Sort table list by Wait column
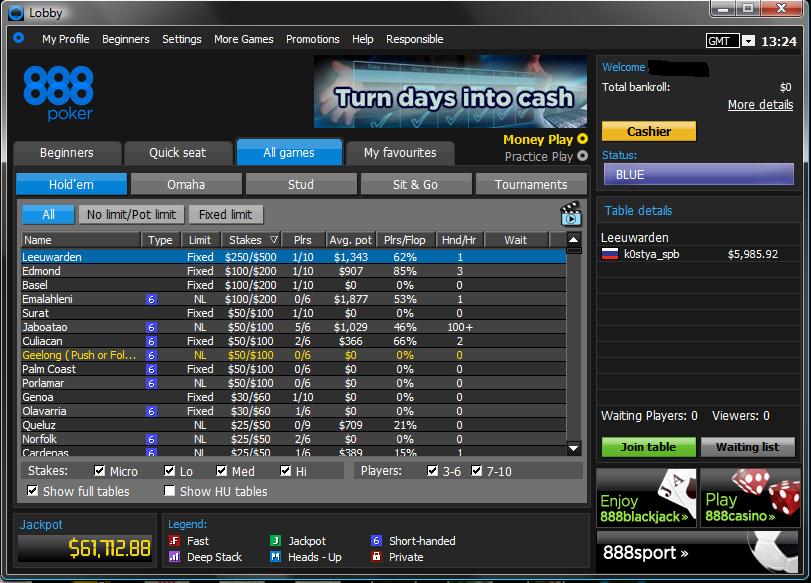The image size is (811, 583). (516, 240)
